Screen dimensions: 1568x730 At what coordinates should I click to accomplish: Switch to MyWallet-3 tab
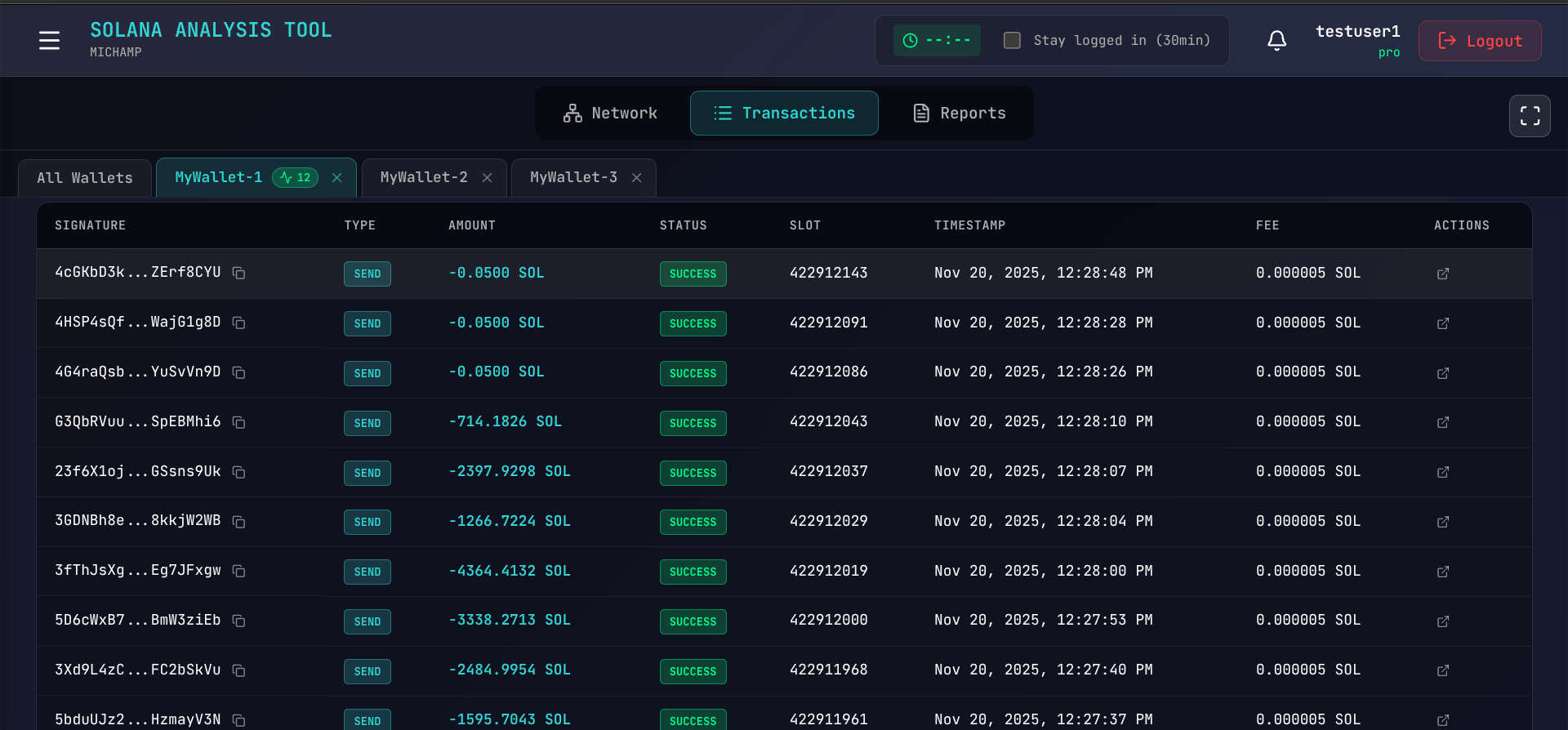point(573,177)
